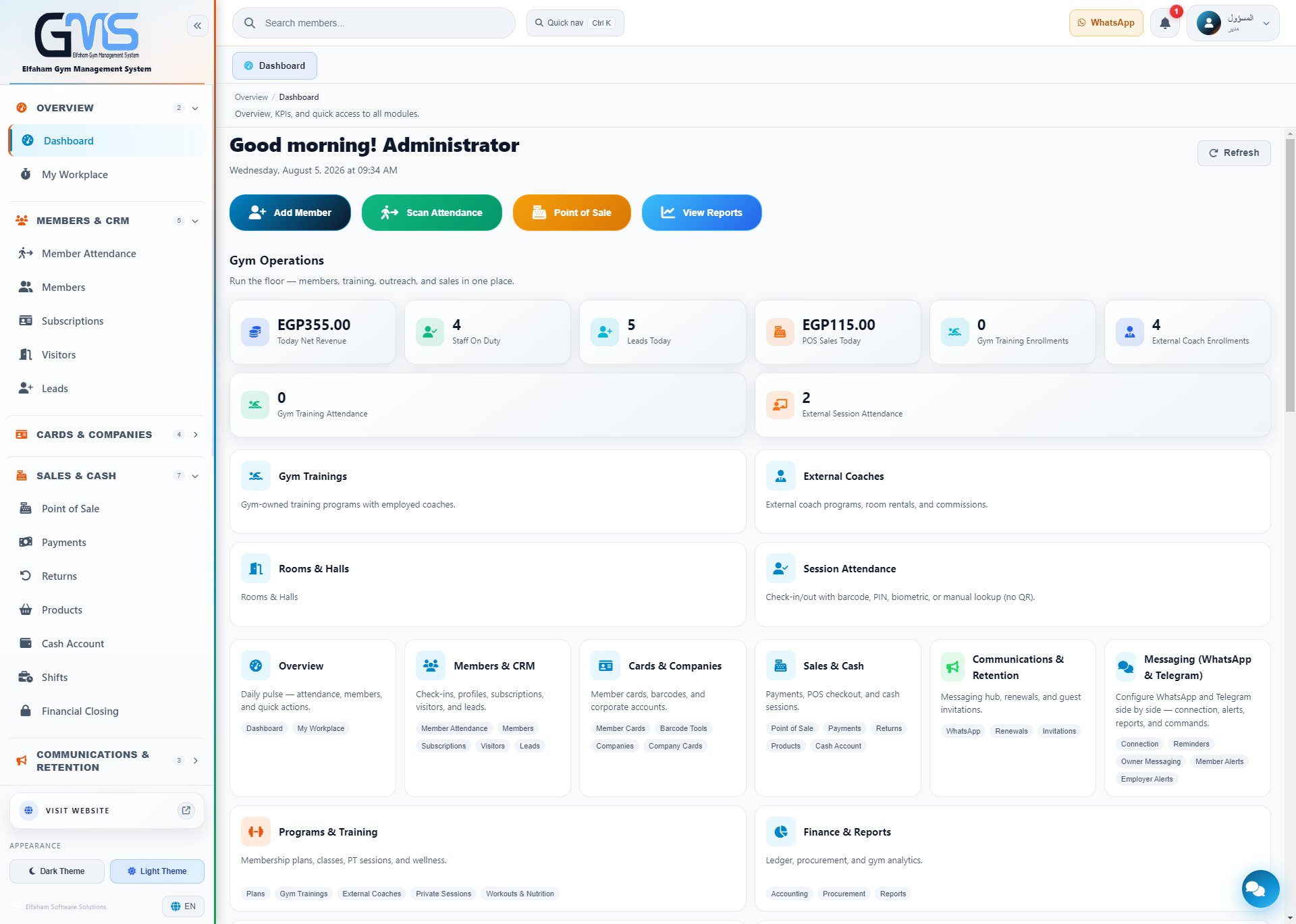
Task: Click the Today Net Revenue coins icon
Action: click(255, 332)
